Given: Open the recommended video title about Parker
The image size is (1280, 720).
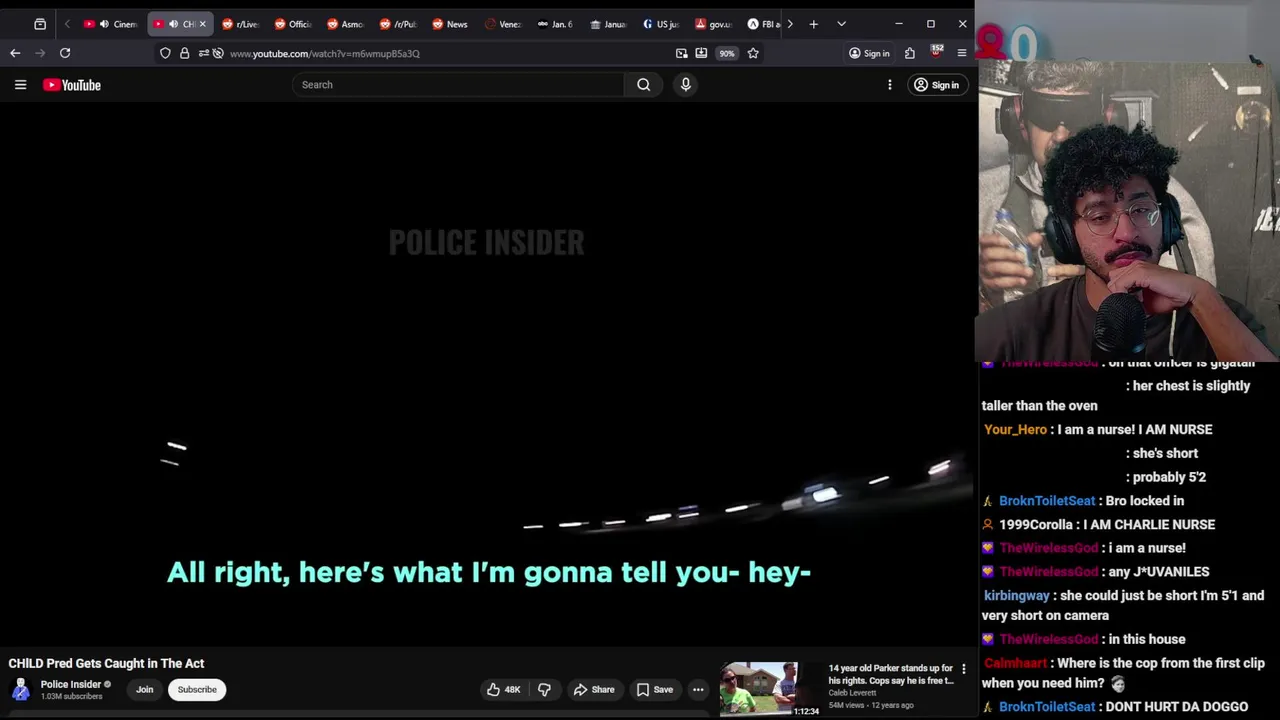Looking at the screenshot, I should (x=890, y=674).
